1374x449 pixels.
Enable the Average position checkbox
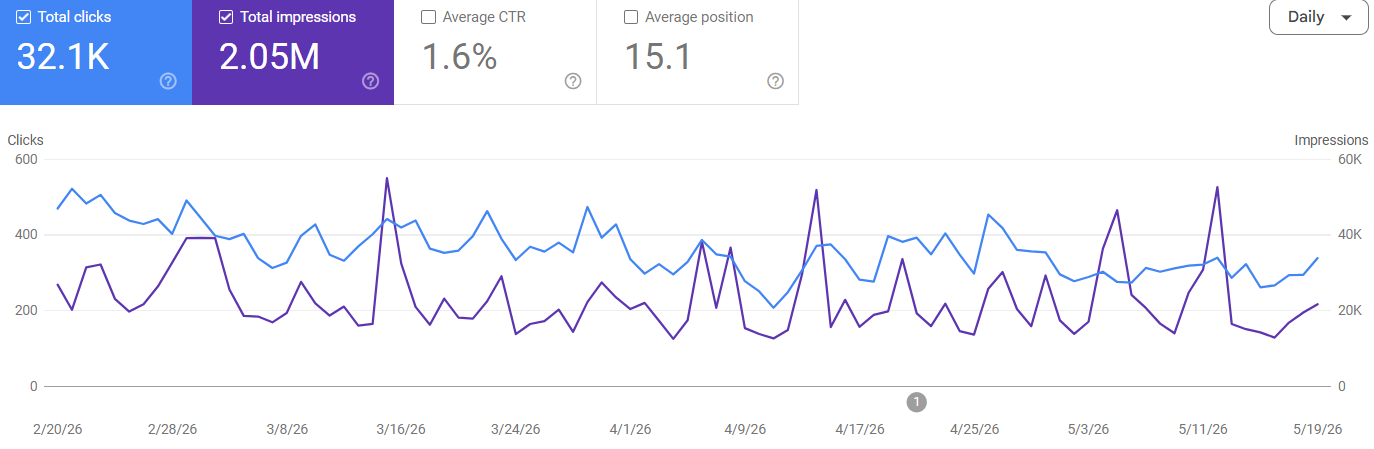(630, 17)
